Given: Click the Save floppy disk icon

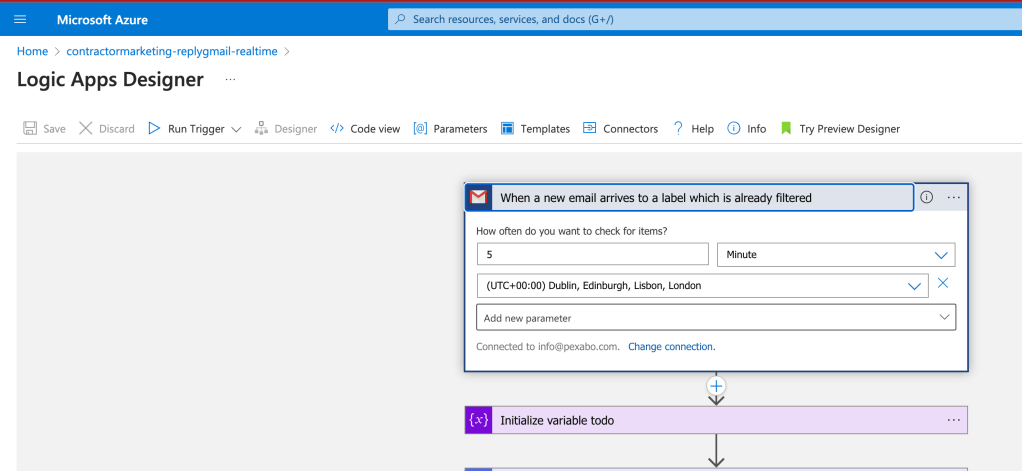Looking at the screenshot, I should [30, 128].
